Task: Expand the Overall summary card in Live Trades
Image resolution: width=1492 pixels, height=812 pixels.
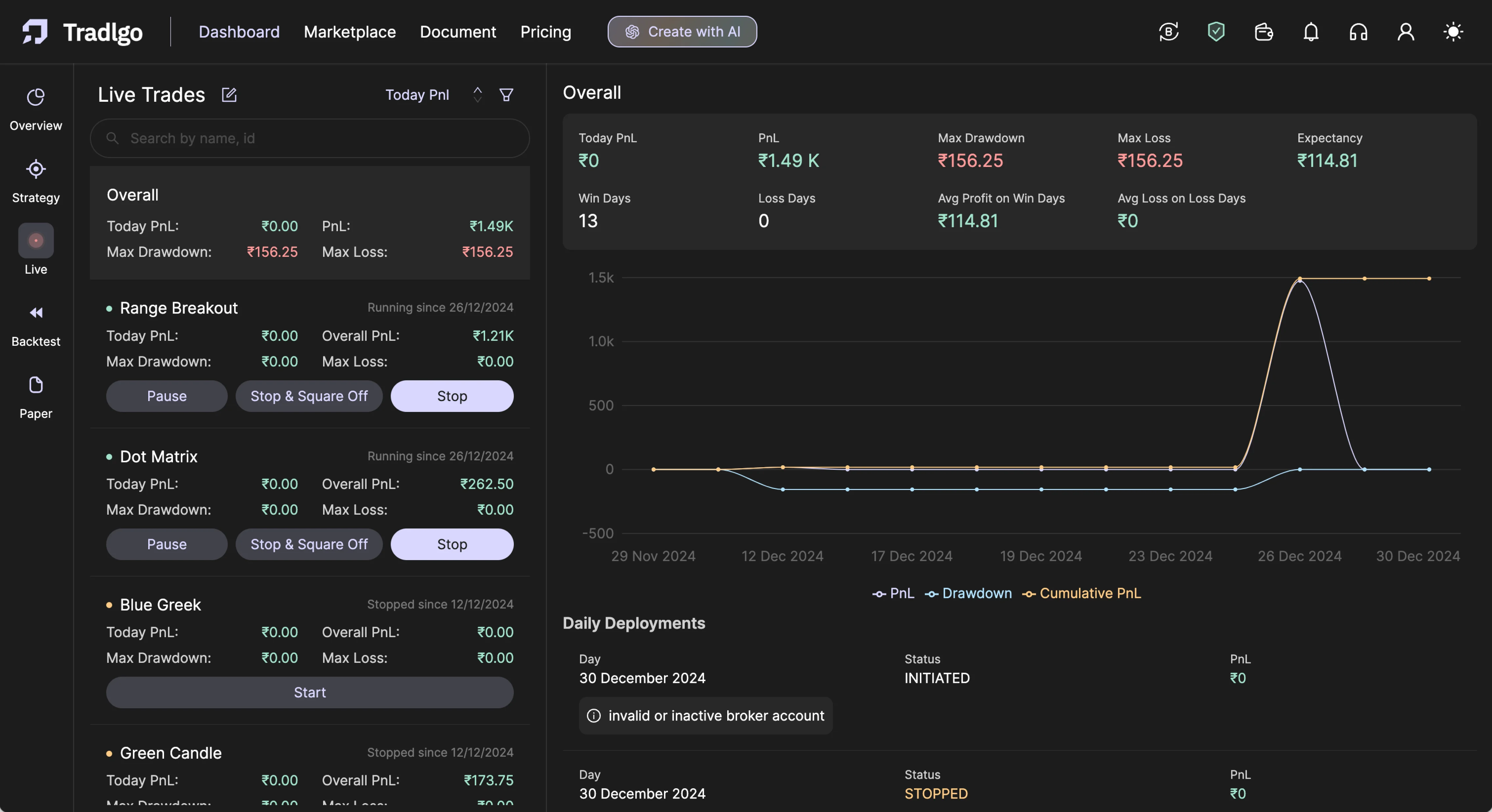Action: point(310,223)
